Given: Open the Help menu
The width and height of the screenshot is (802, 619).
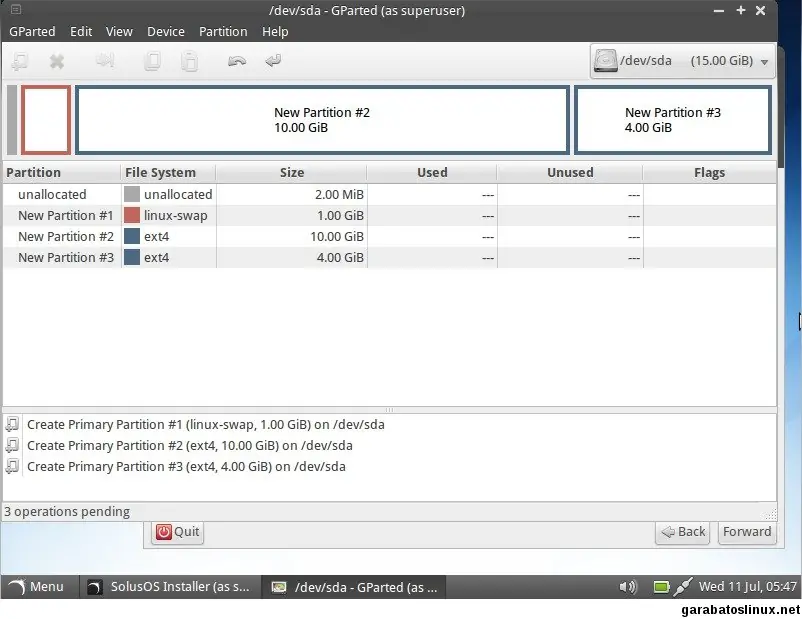Looking at the screenshot, I should pyautogui.click(x=275, y=32).
